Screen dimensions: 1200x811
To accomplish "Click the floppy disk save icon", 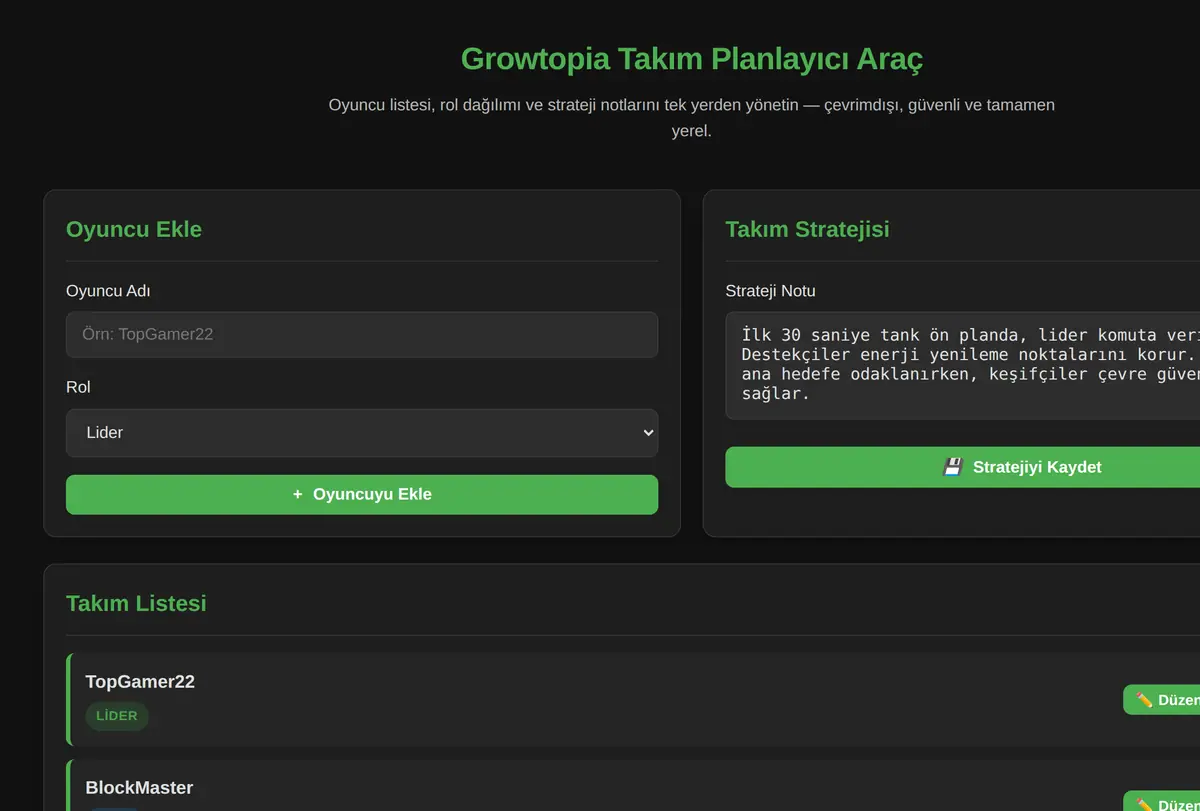I will [x=953, y=467].
